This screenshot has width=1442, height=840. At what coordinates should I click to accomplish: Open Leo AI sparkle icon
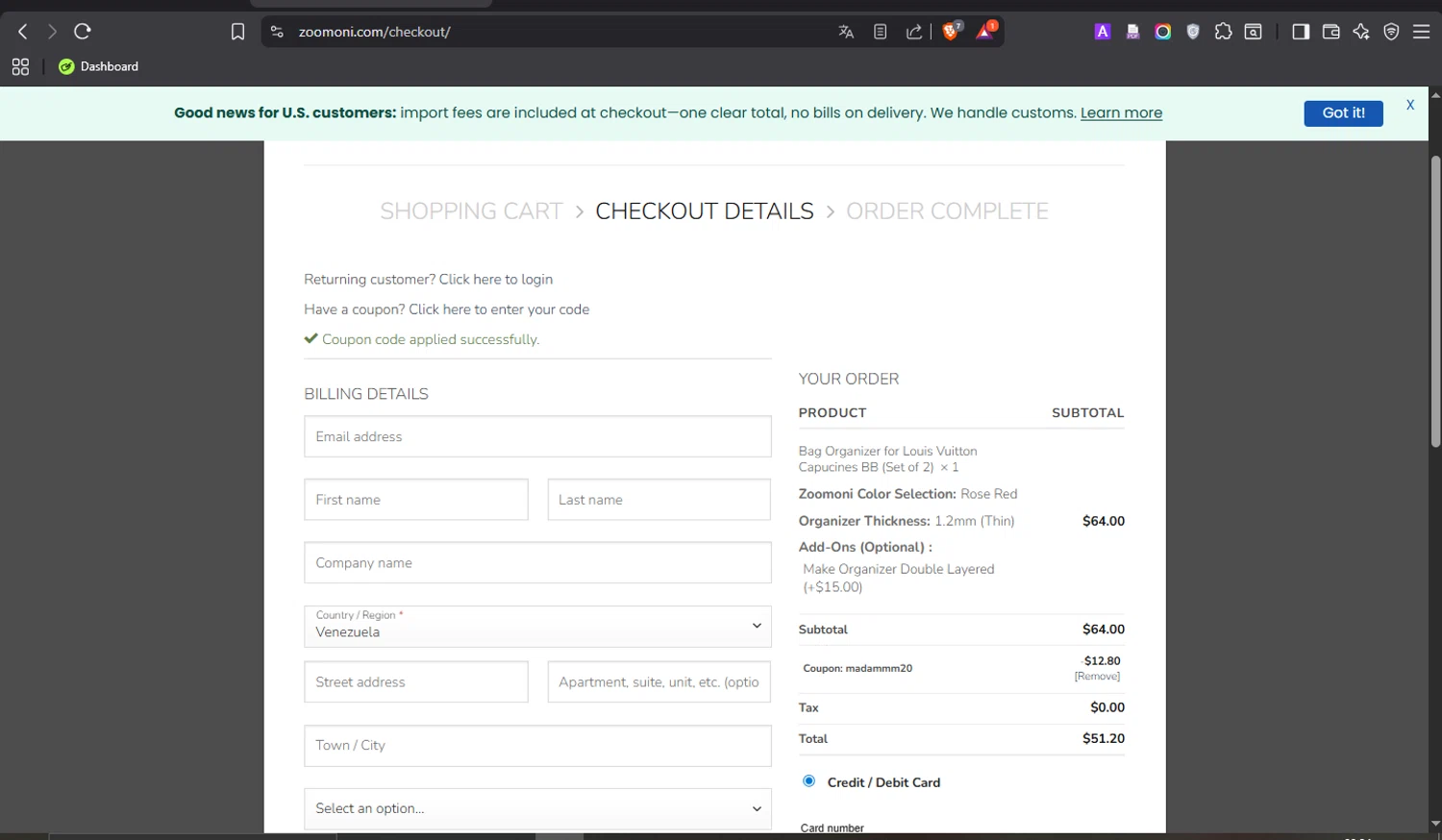(1361, 32)
